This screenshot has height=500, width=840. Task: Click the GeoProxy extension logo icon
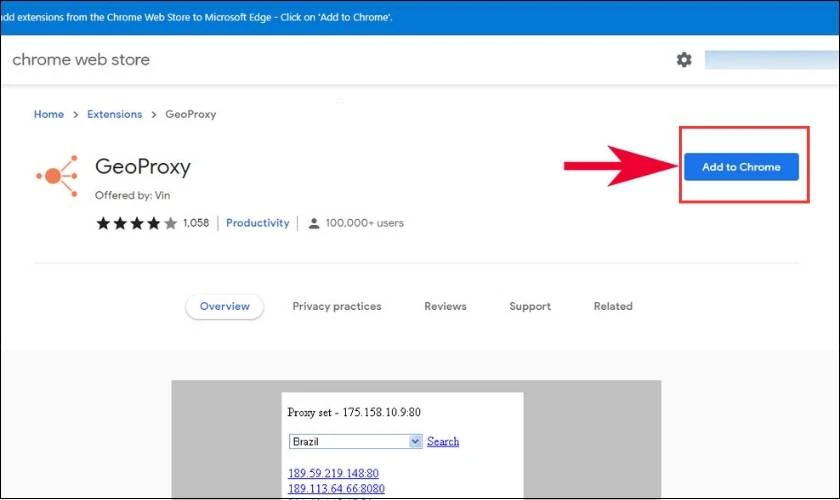(57, 176)
